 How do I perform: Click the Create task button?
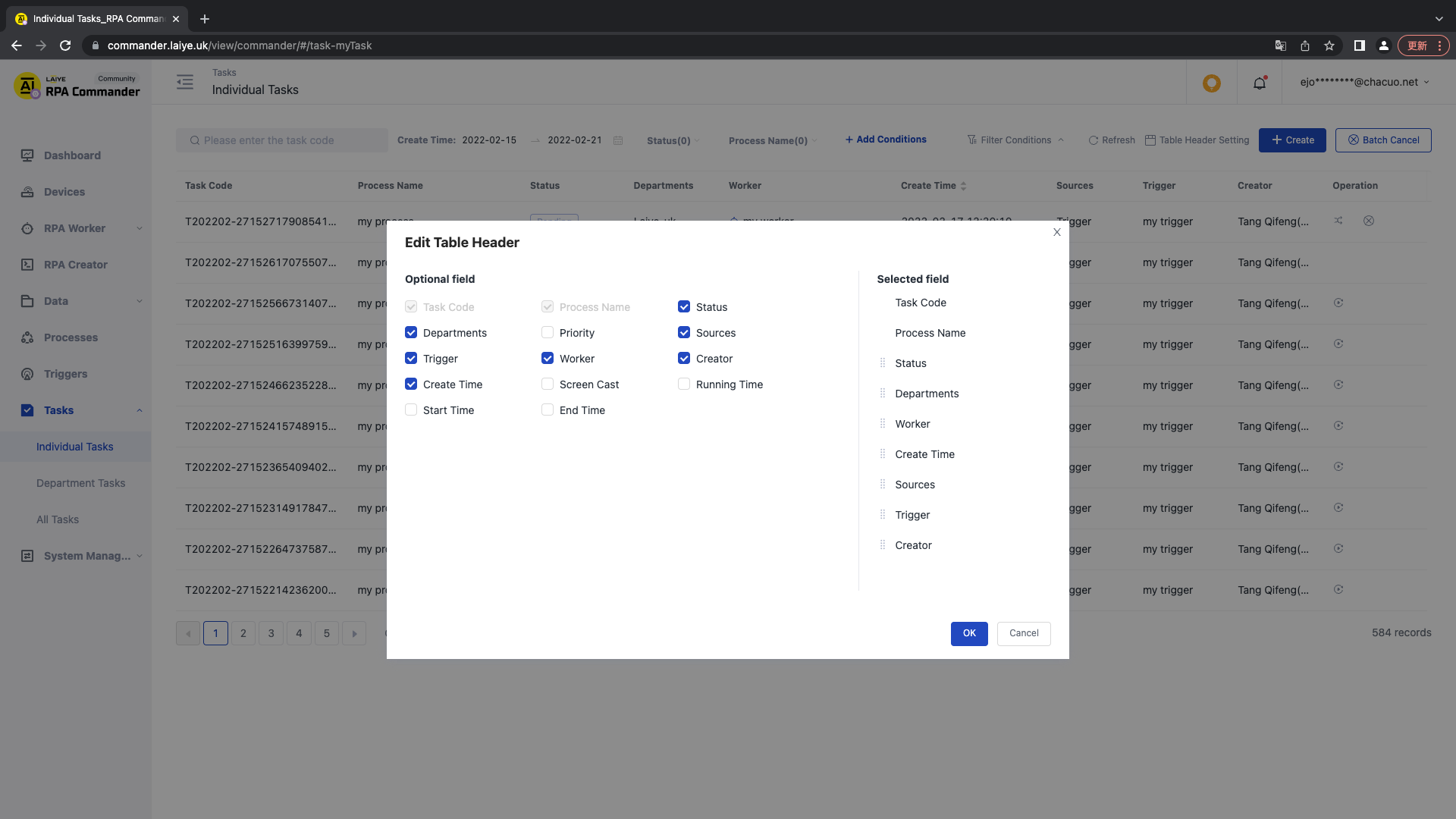(1292, 140)
